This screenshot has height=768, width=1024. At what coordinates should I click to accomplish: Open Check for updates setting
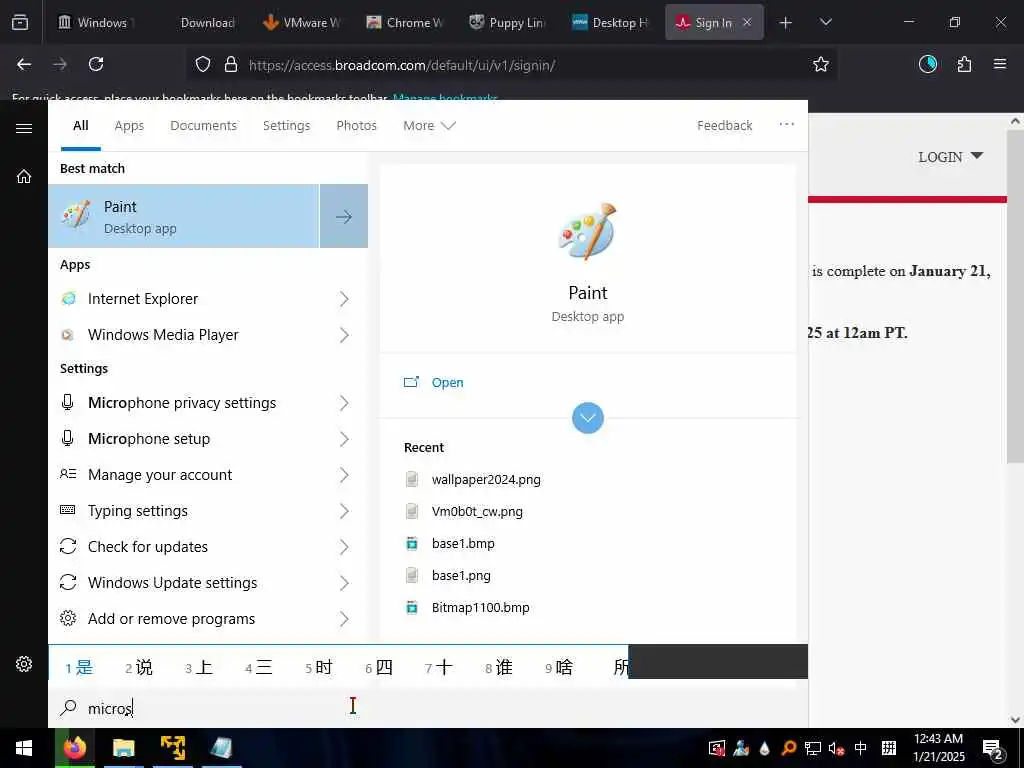point(148,547)
